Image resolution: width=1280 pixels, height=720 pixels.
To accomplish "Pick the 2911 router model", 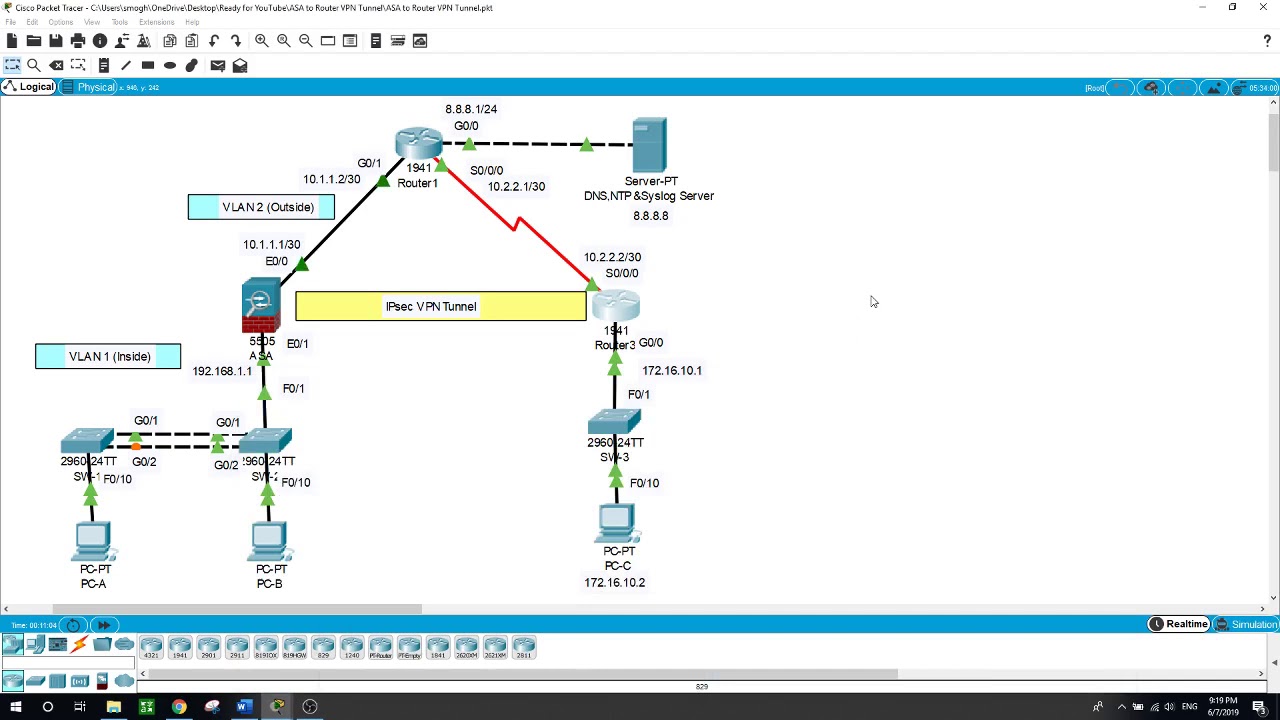I will point(237,648).
